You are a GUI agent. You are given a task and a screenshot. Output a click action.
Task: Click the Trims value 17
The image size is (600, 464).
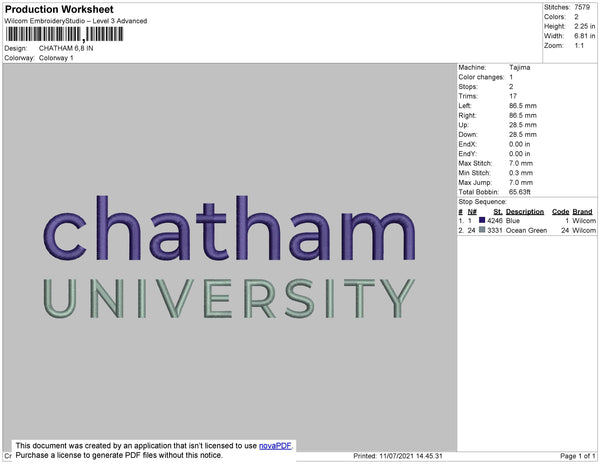tap(513, 96)
